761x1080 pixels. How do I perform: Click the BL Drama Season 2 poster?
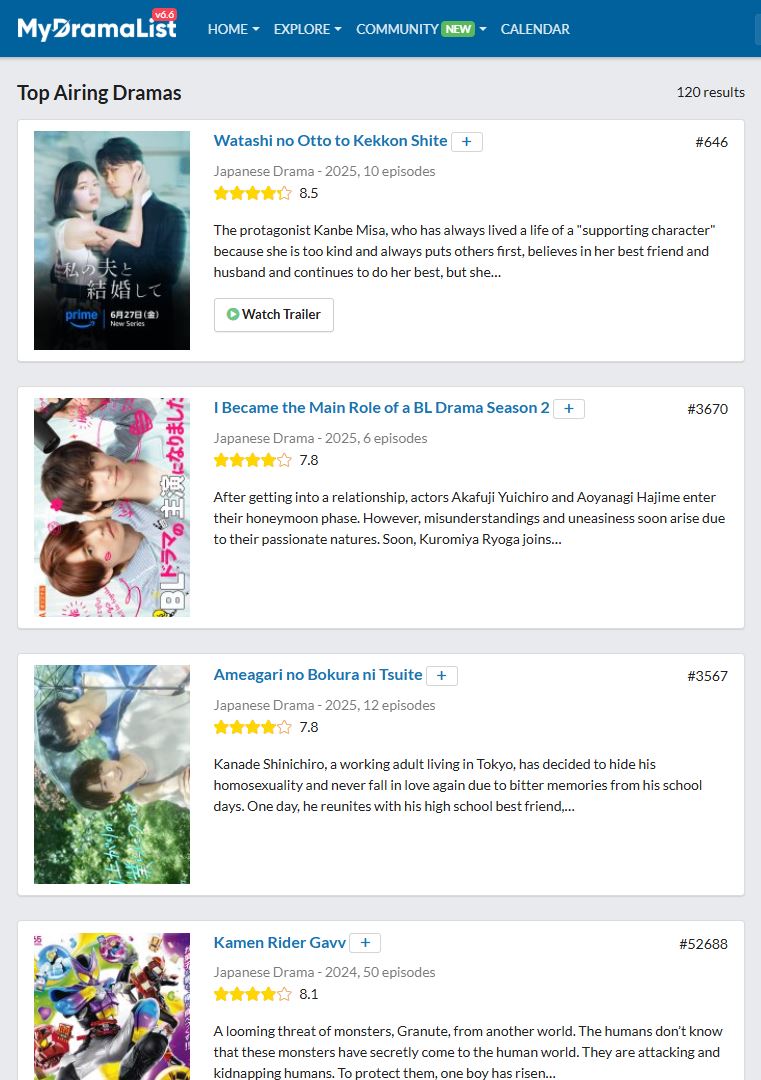(x=112, y=508)
